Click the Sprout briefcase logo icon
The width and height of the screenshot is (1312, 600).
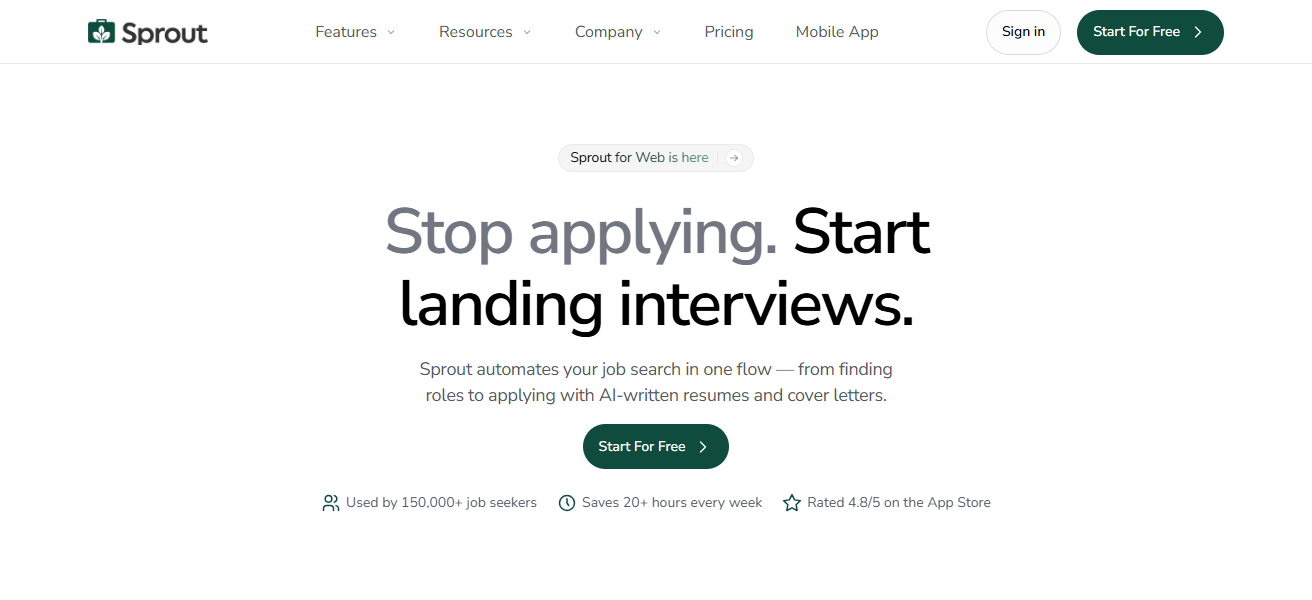[x=102, y=32]
